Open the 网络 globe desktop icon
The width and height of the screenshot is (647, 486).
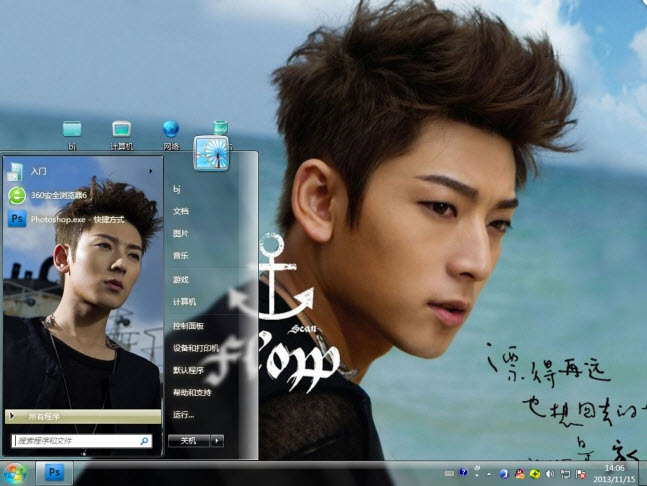(x=171, y=135)
